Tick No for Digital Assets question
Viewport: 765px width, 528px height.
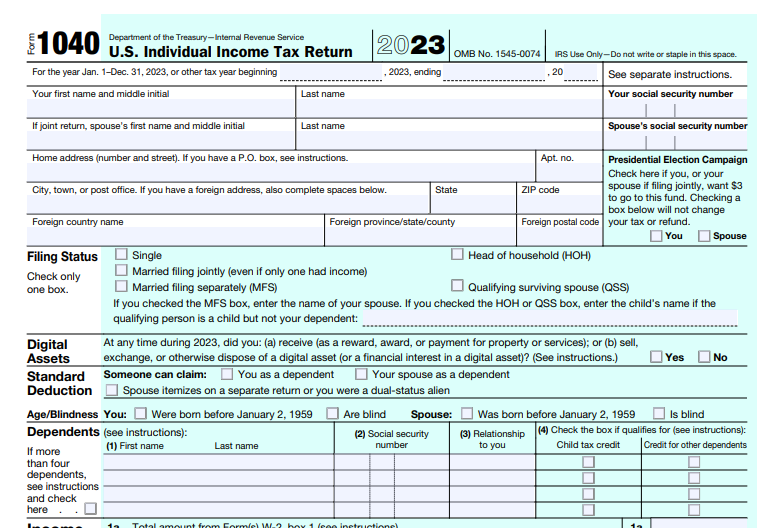(704, 357)
